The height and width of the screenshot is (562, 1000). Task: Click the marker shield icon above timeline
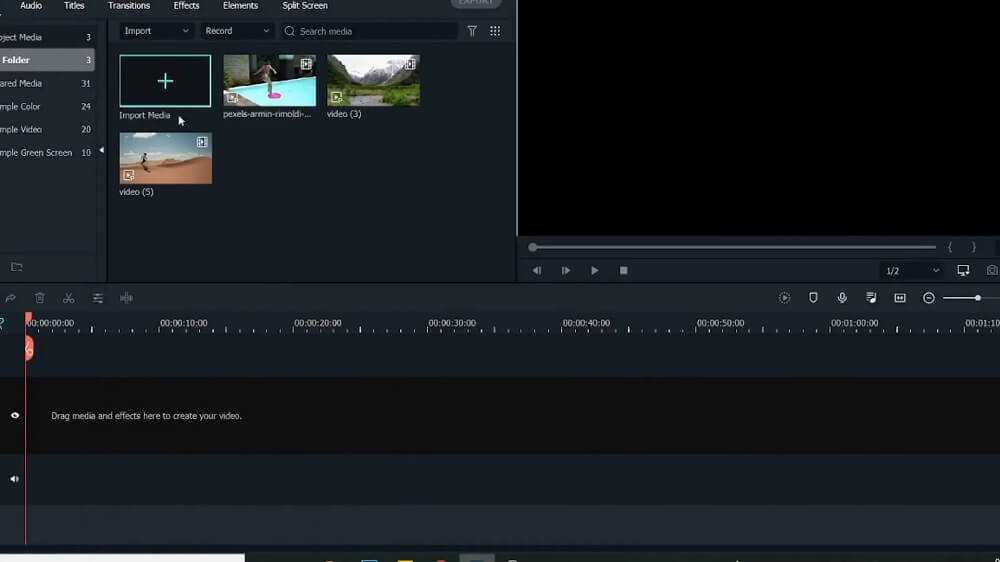coord(813,298)
